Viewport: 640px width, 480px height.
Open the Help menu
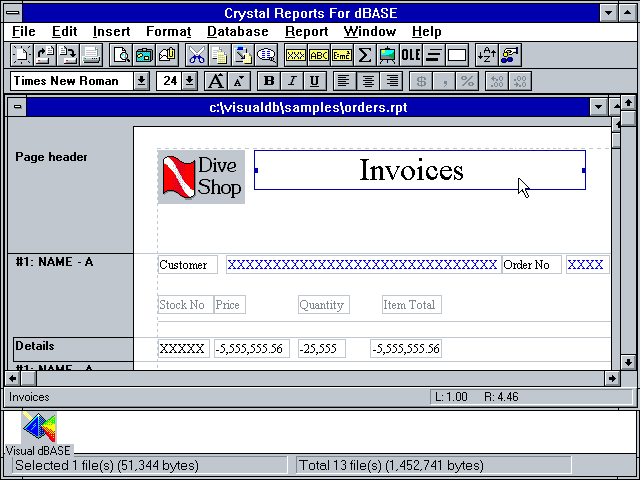coord(427,31)
